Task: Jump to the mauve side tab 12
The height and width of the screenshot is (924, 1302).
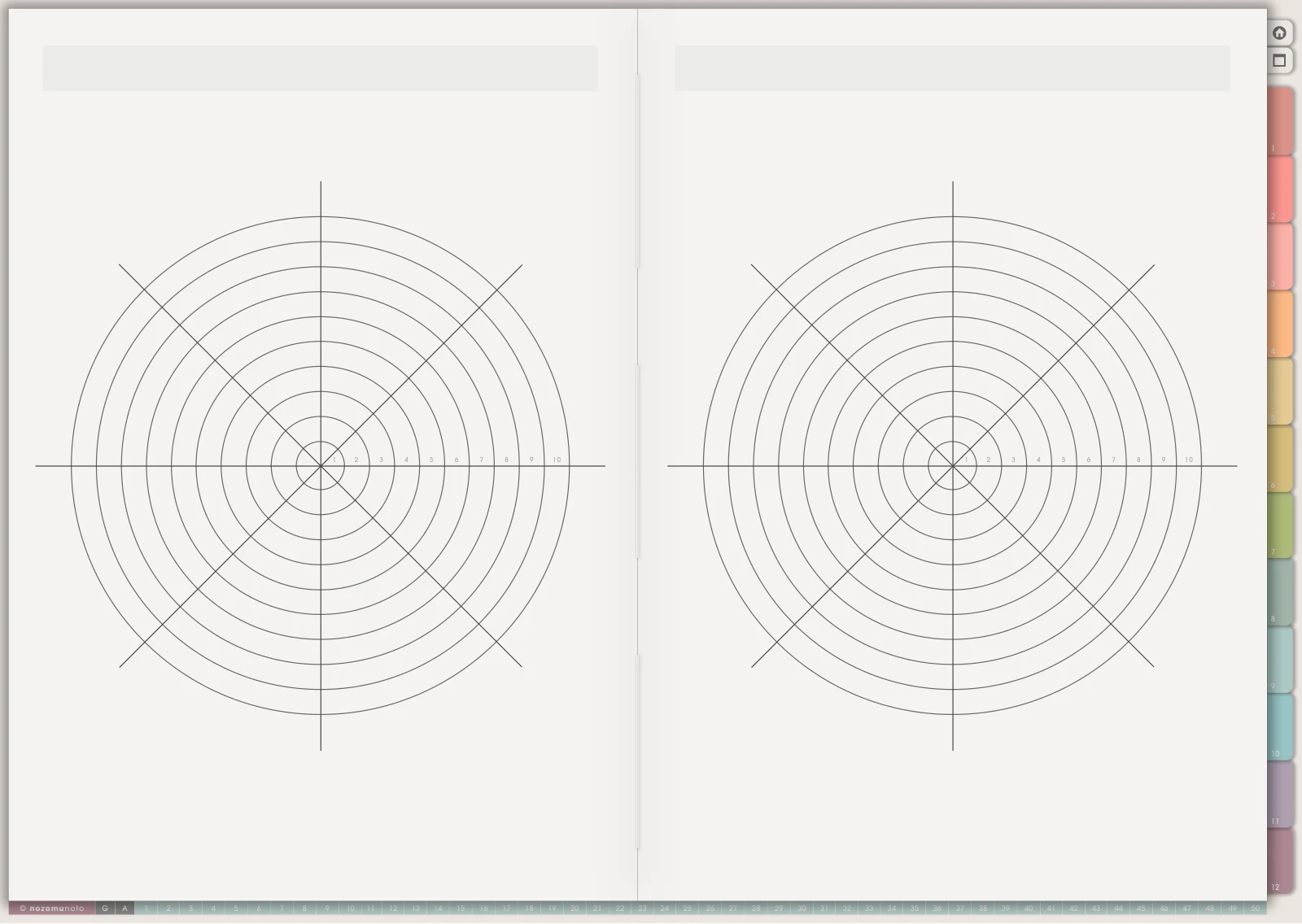Action: [1280, 861]
